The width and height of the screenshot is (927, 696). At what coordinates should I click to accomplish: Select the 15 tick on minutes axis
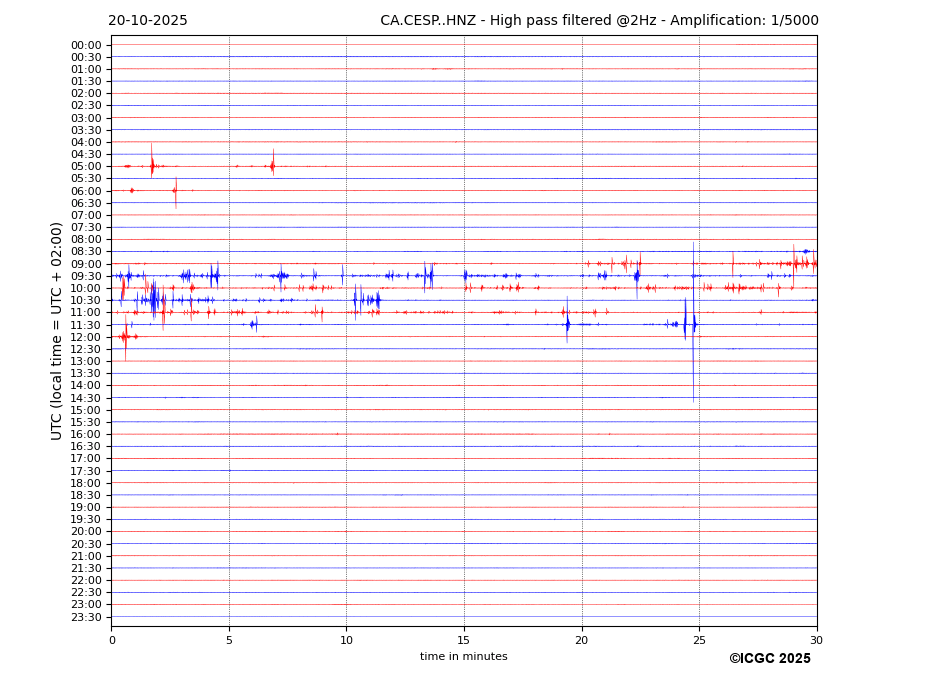(x=464, y=640)
